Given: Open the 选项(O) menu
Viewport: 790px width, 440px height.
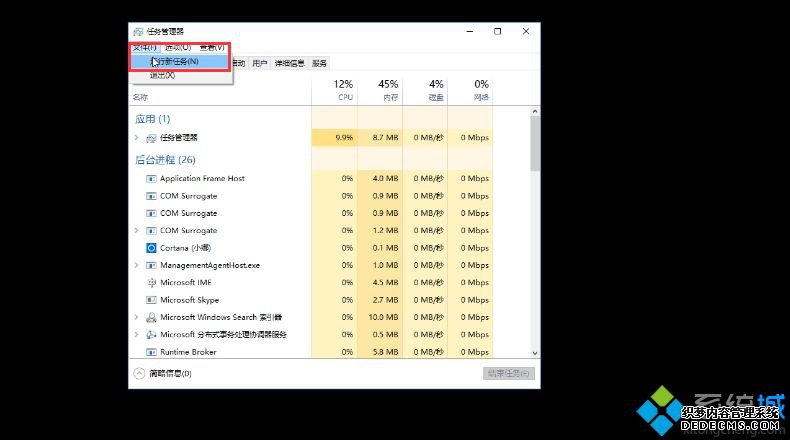Looking at the screenshot, I should coord(178,47).
